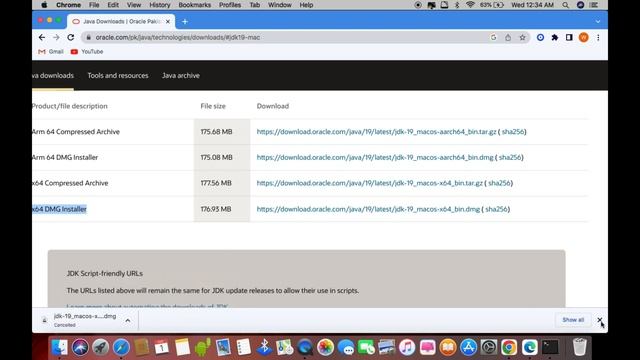
Task: Open the Window menu
Action: click(x=280, y=5)
